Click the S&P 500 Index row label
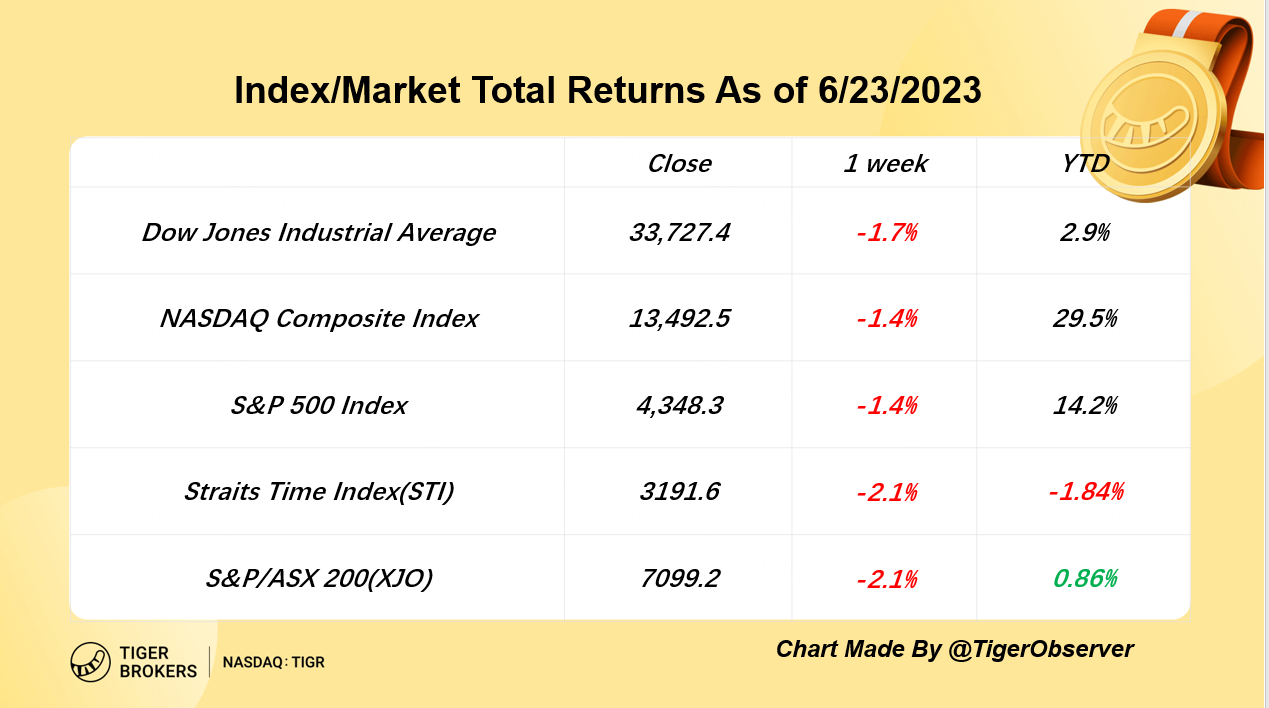The height and width of the screenshot is (708, 1269). (x=318, y=406)
